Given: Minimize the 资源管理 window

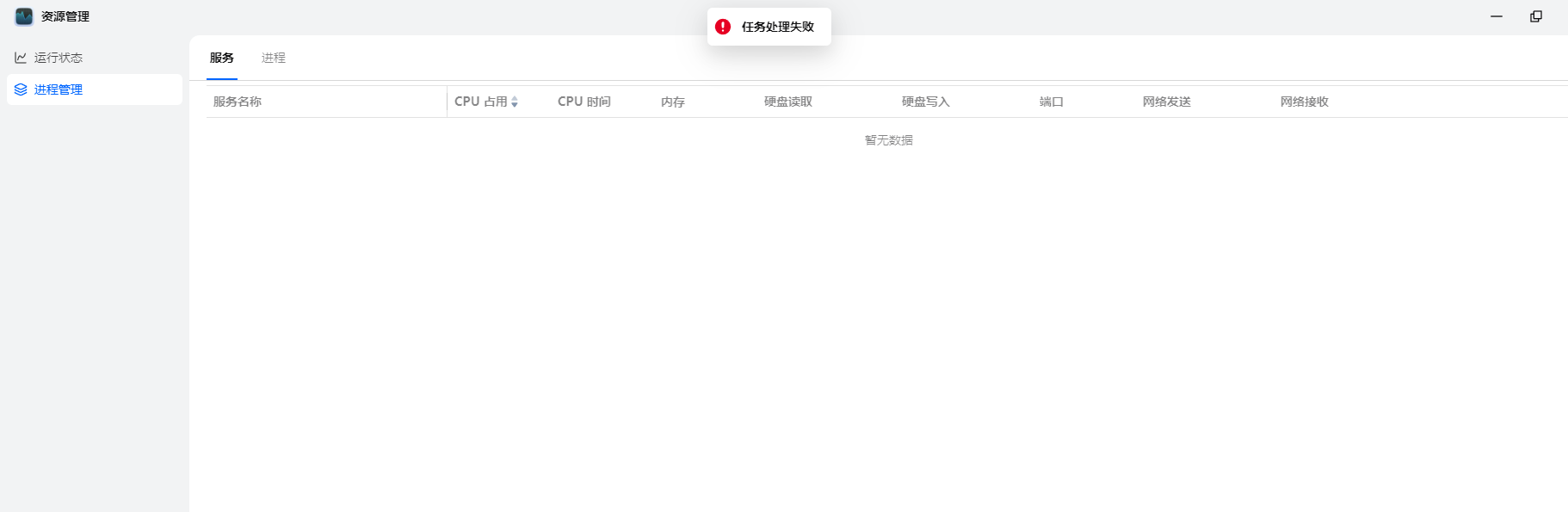Looking at the screenshot, I should (x=1497, y=16).
